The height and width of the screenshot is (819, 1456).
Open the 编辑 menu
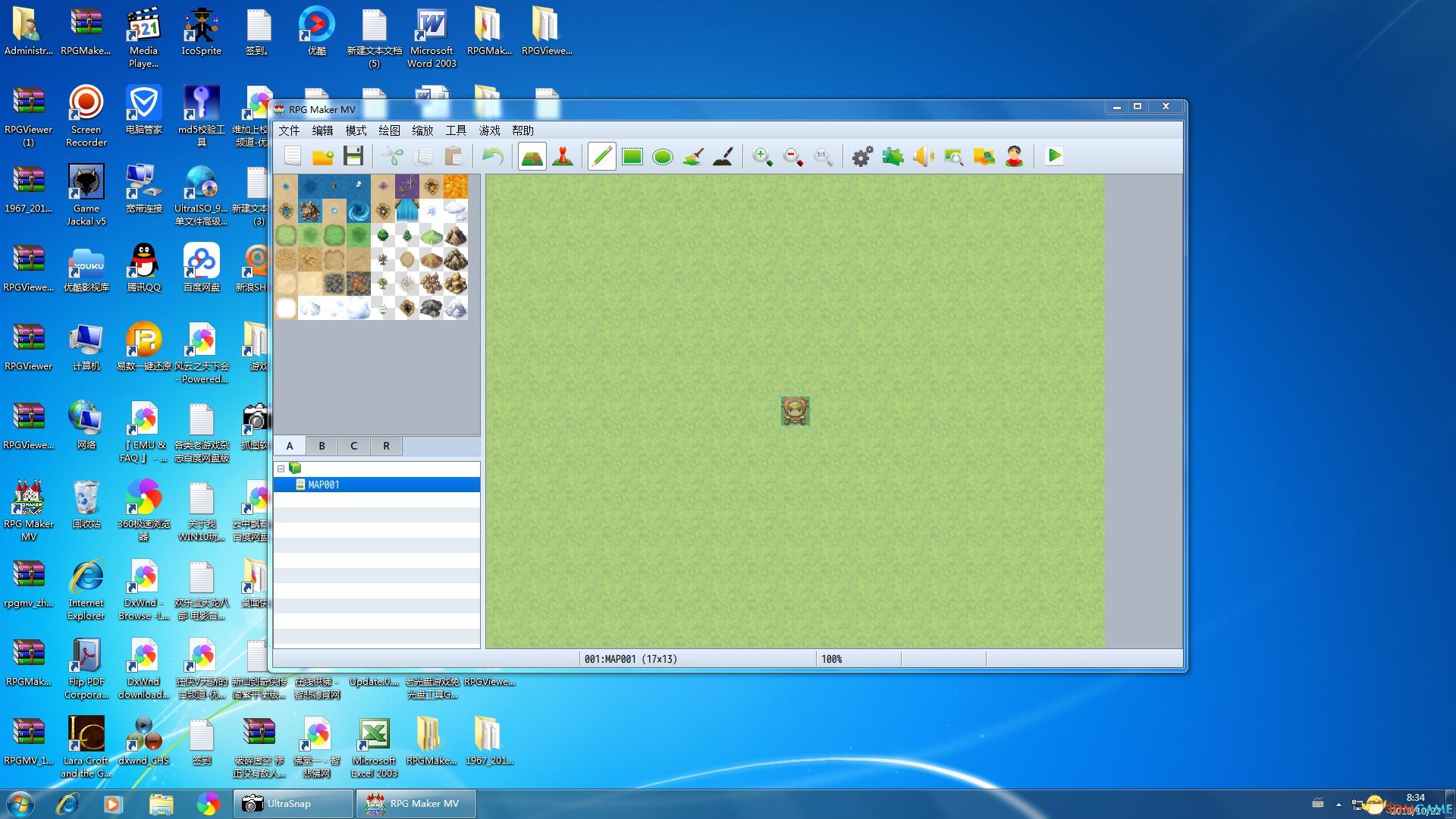pyautogui.click(x=322, y=130)
